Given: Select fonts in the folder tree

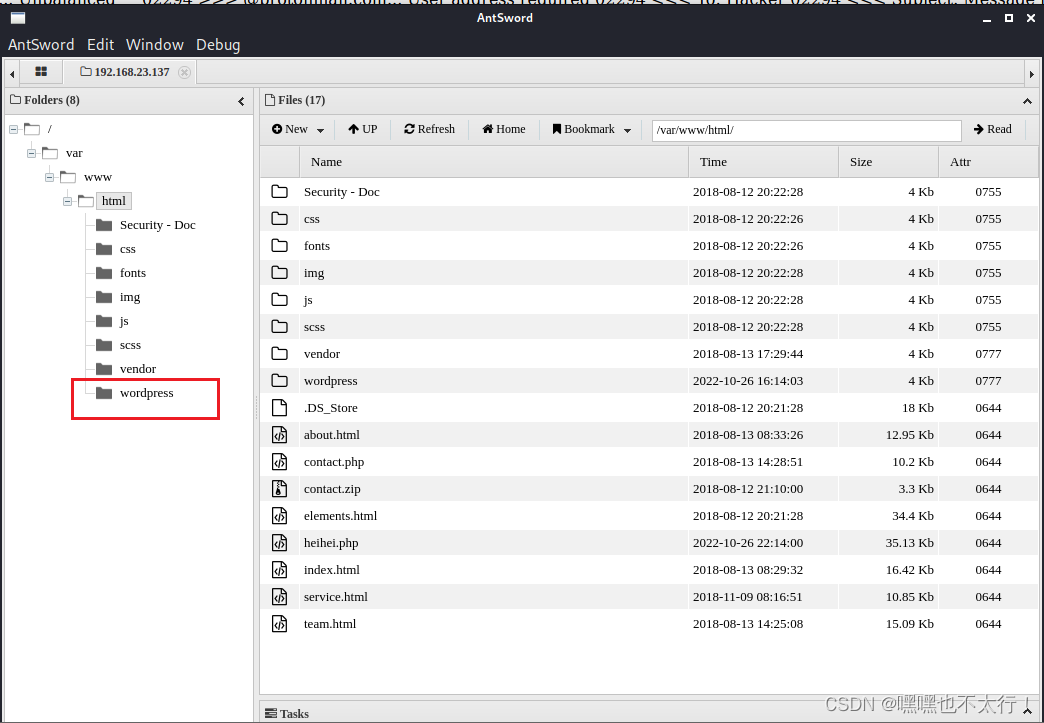Looking at the screenshot, I should click(x=132, y=273).
